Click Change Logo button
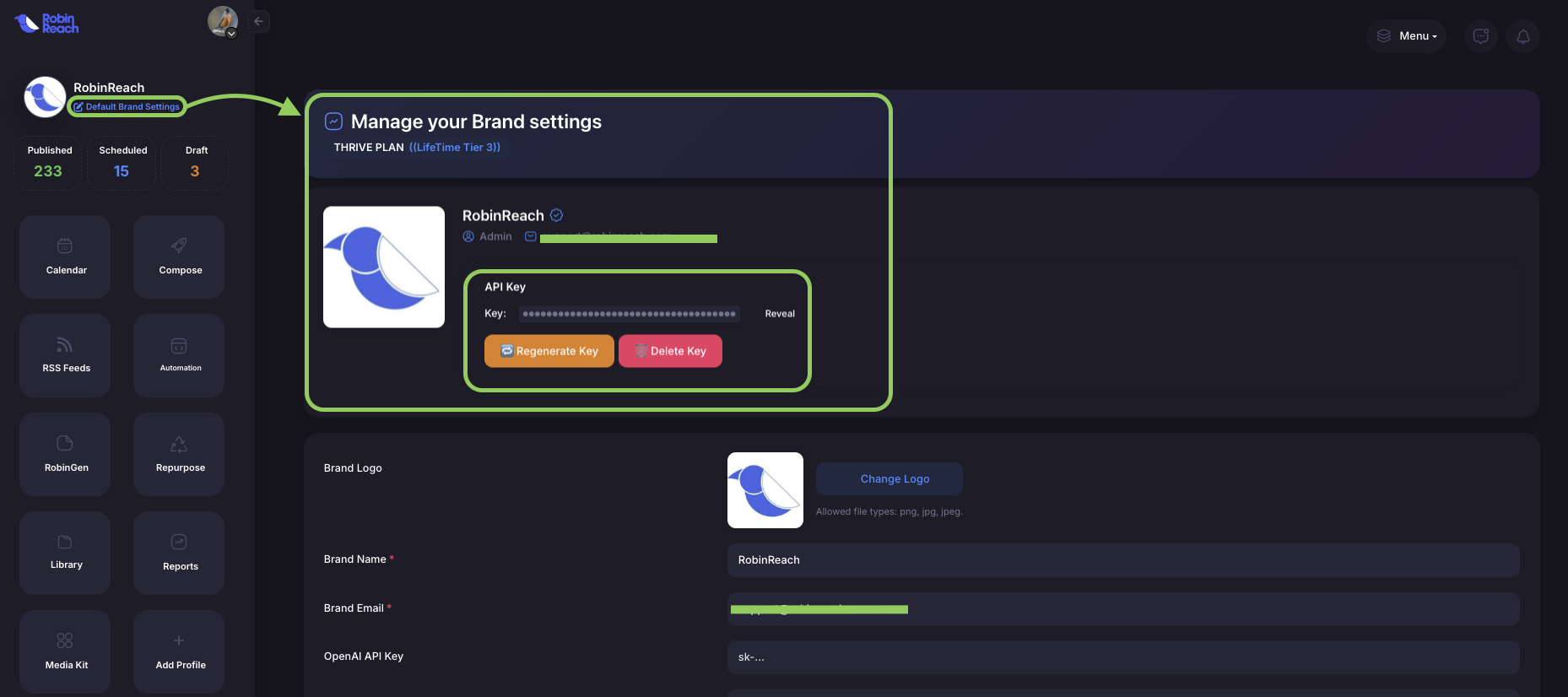This screenshot has width=1568, height=697. pos(889,478)
